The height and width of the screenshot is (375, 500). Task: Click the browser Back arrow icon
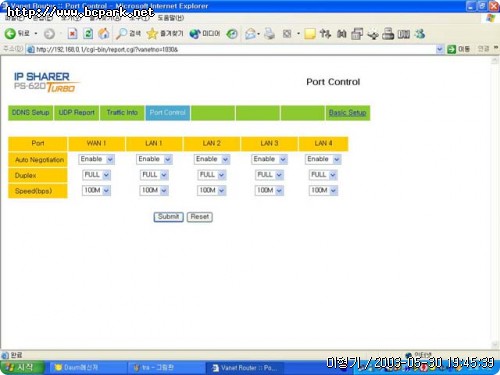point(10,33)
